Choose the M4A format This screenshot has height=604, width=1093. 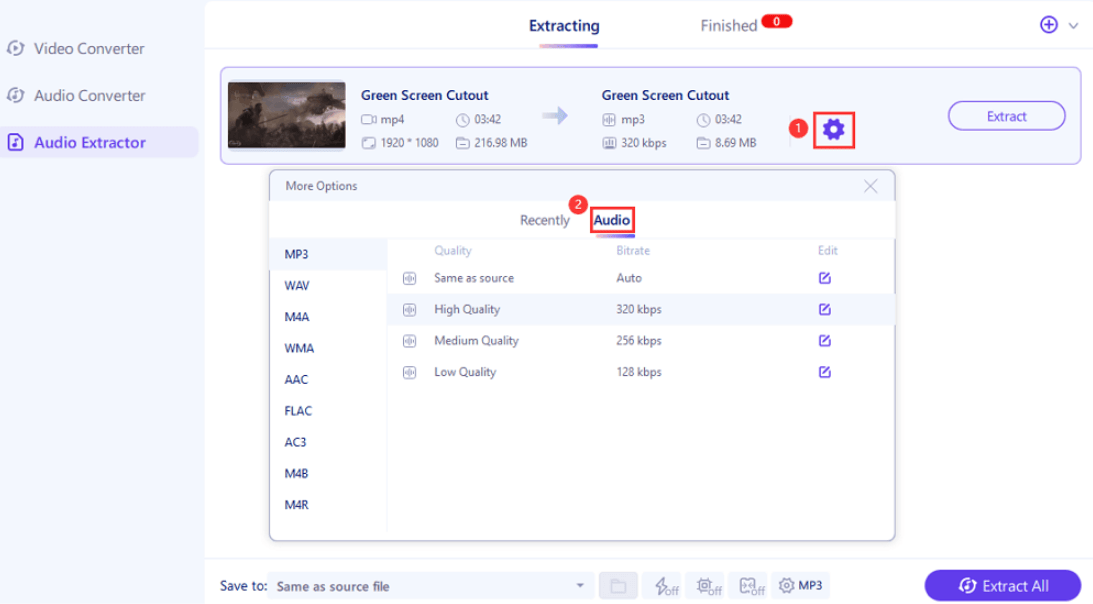[328, 317]
